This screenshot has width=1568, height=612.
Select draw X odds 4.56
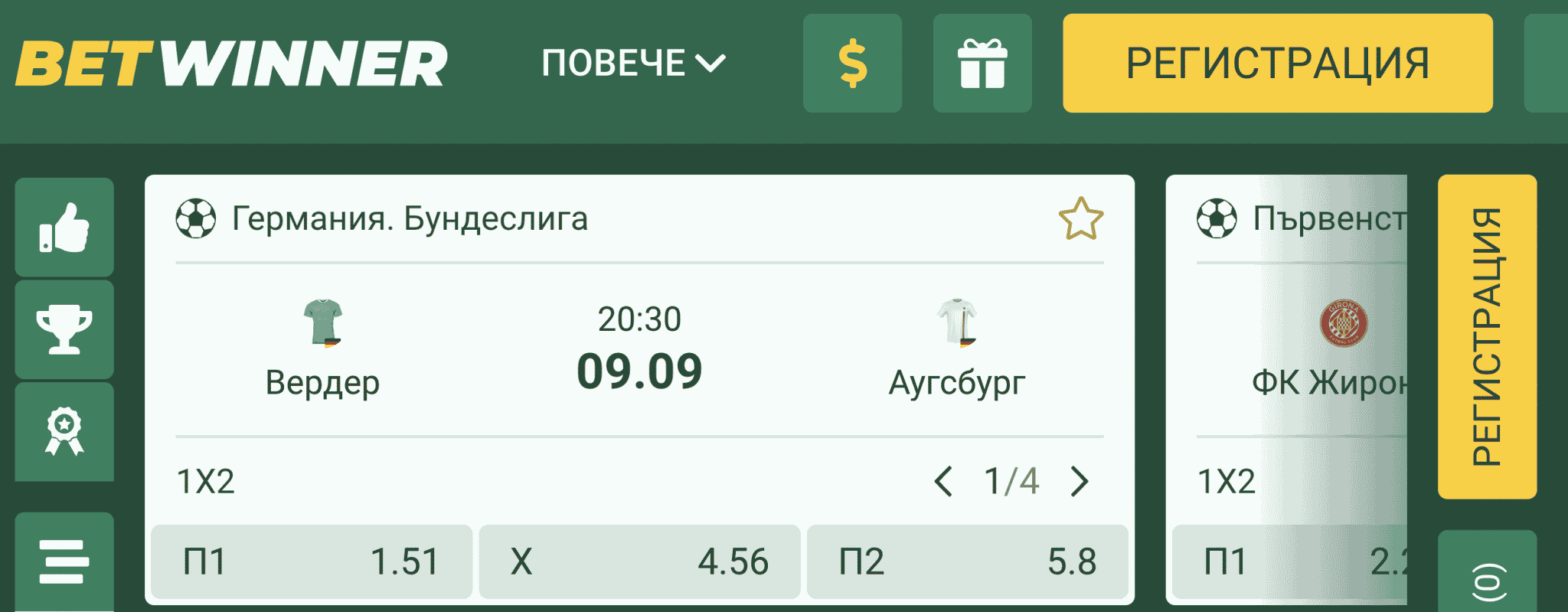tap(639, 561)
